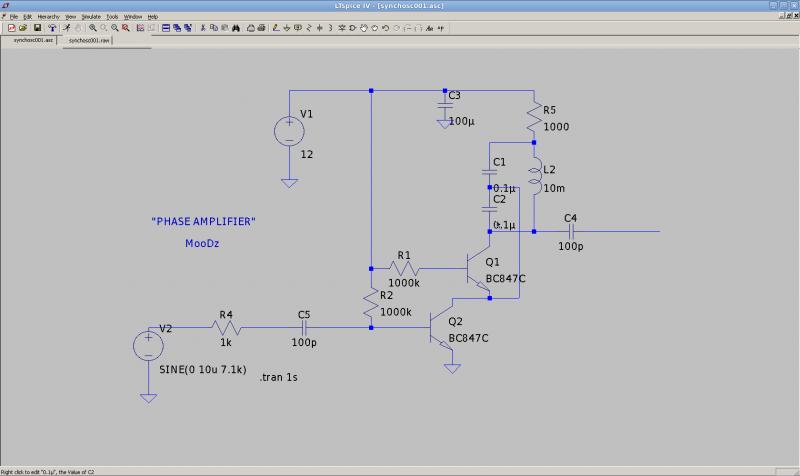800x476 pixels.
Task: Select the Cut scissors tool
Action: click(x=202, y=28)
